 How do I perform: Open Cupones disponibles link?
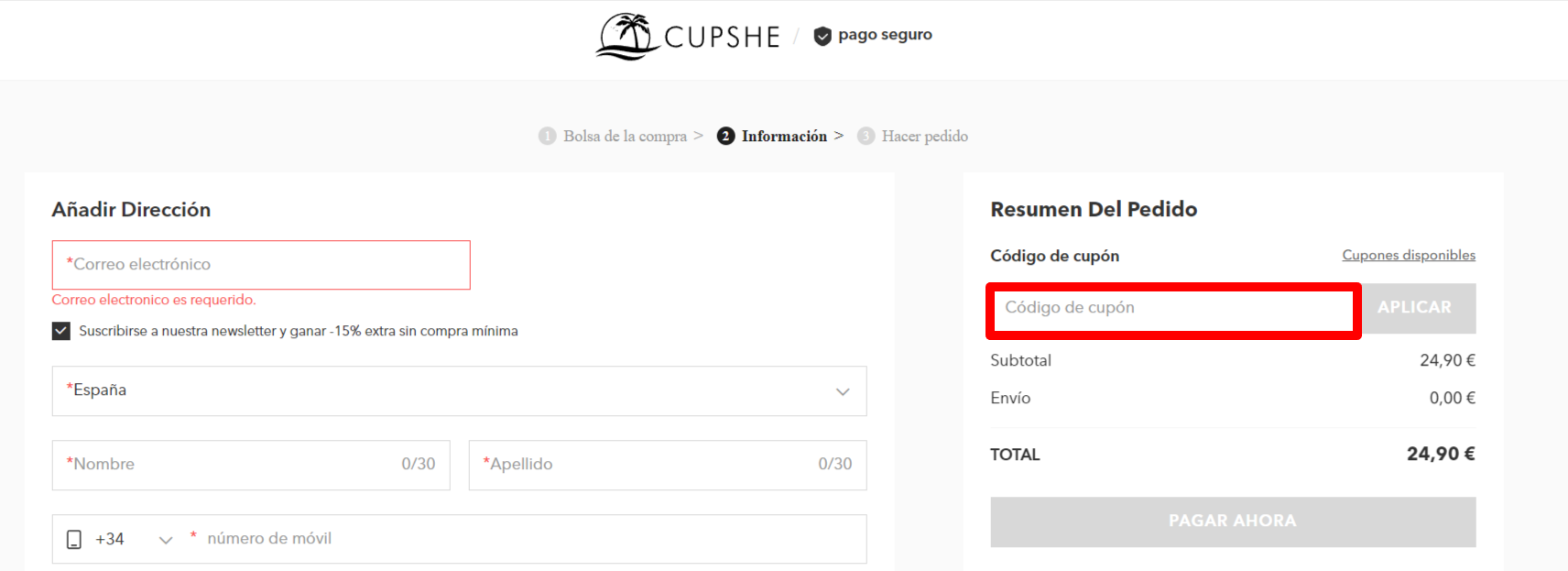tap(1409, 255)
